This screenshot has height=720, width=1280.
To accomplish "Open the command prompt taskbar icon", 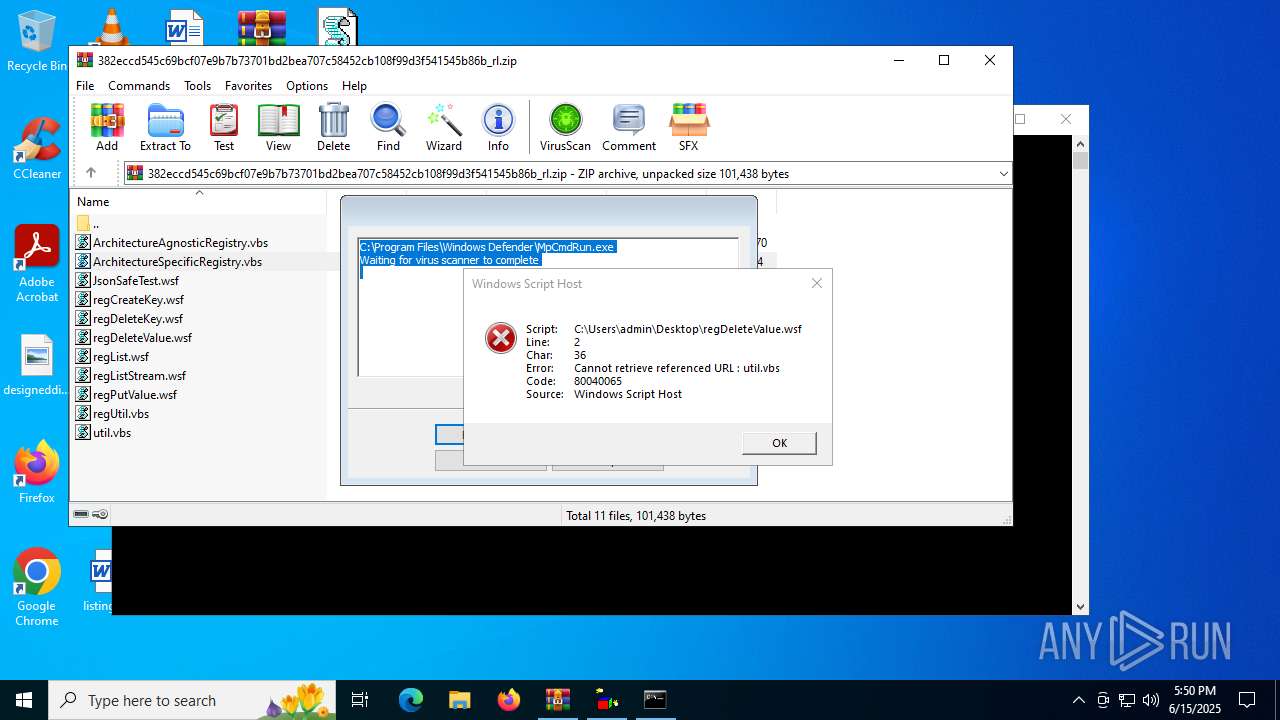I will (x=655, y=700).
